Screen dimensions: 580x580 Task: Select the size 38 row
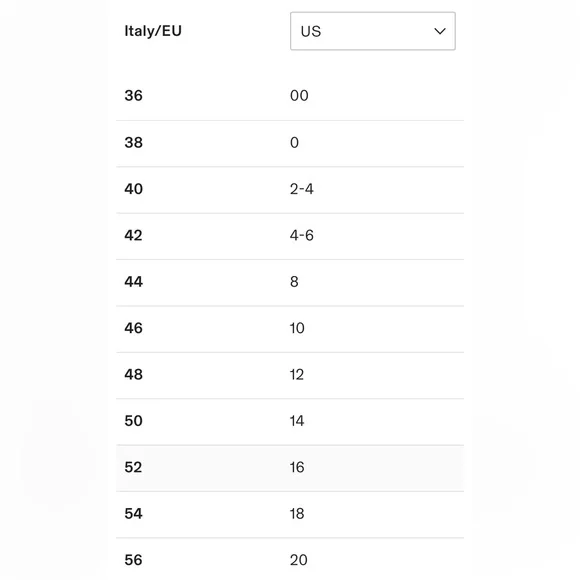(x=290, y=144)
